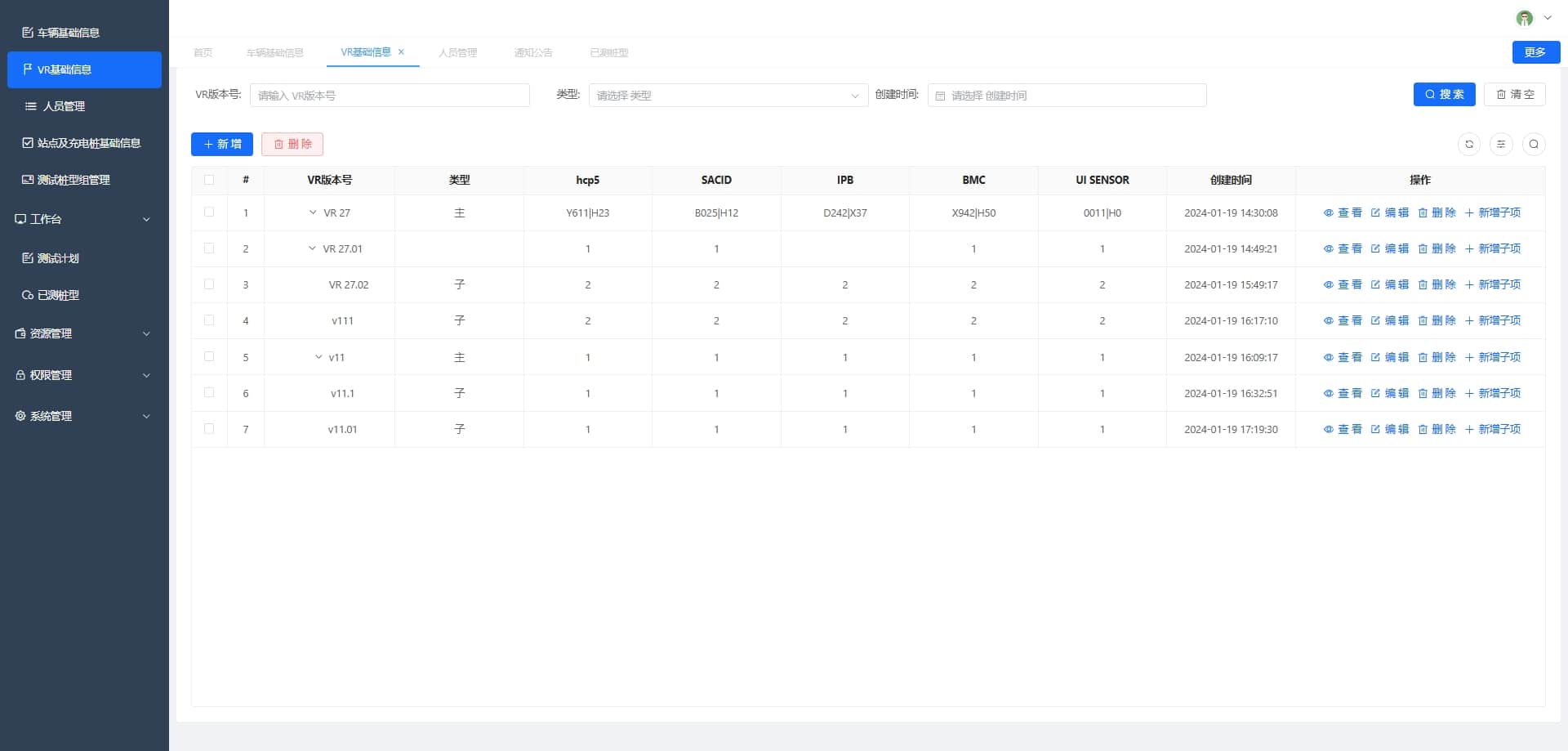This screenshot has height=751, width=1568.
Task: View details of row VR 27.01
Action: pos(1343,248)
